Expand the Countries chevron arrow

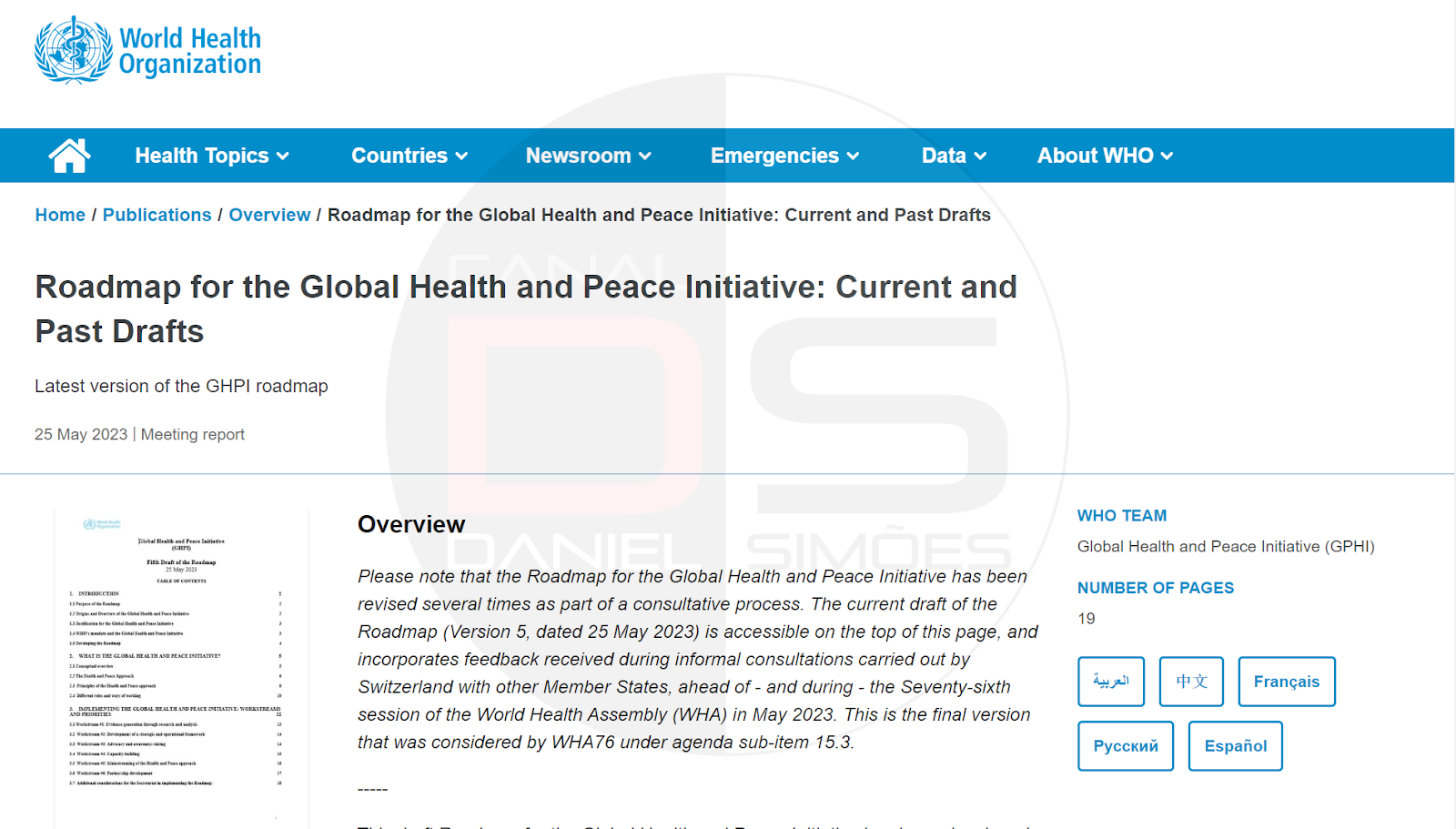461,157
